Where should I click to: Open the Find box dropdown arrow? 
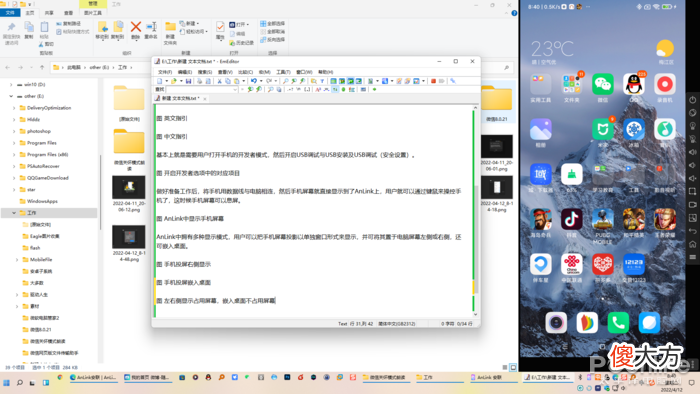coord(235,90)
